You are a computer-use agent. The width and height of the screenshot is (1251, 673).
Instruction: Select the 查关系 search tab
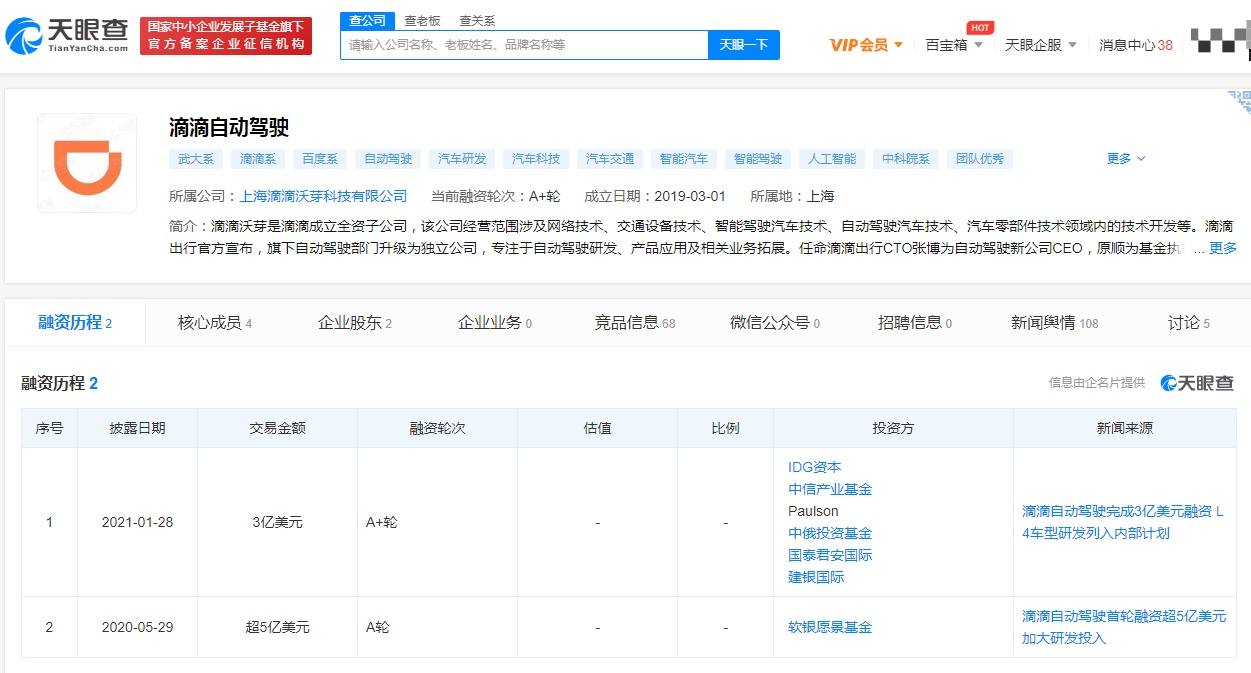[x=477, y=21]
